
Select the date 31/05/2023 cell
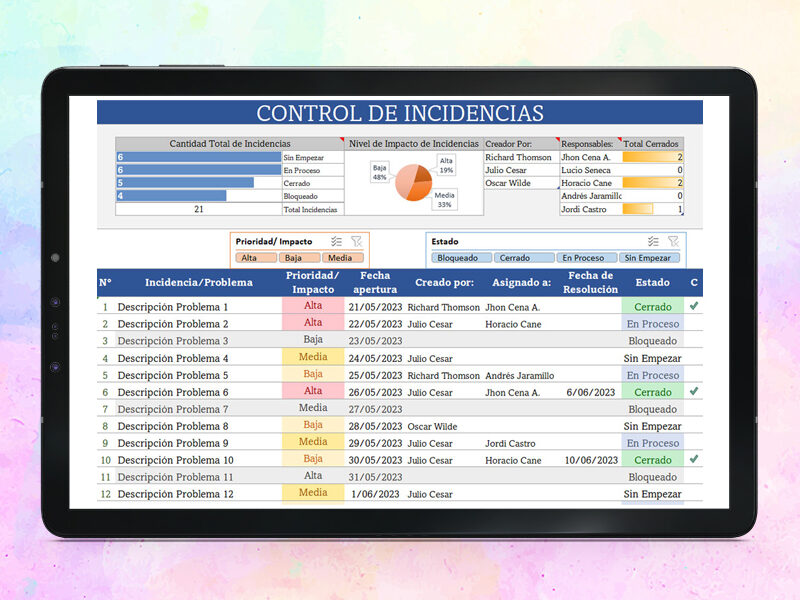tap(376, 477)
